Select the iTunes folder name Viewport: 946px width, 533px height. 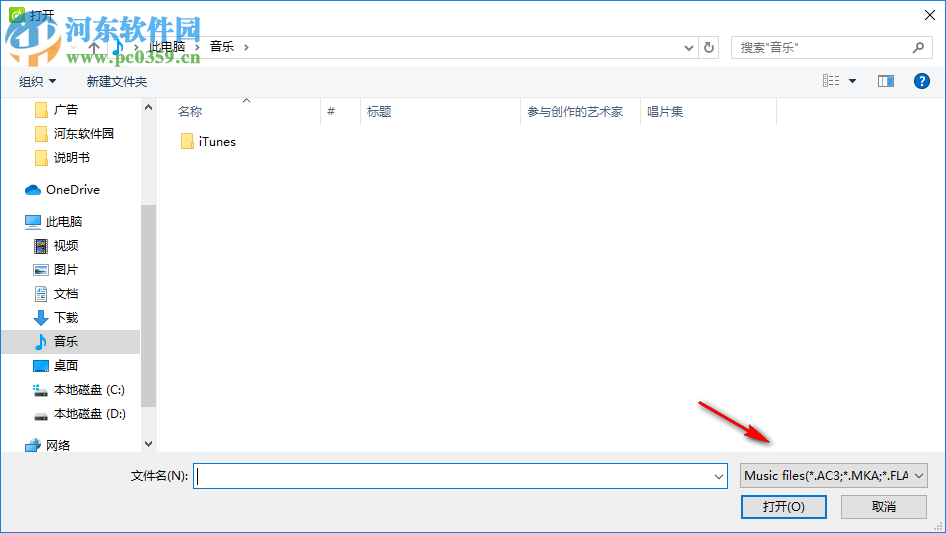217,142
